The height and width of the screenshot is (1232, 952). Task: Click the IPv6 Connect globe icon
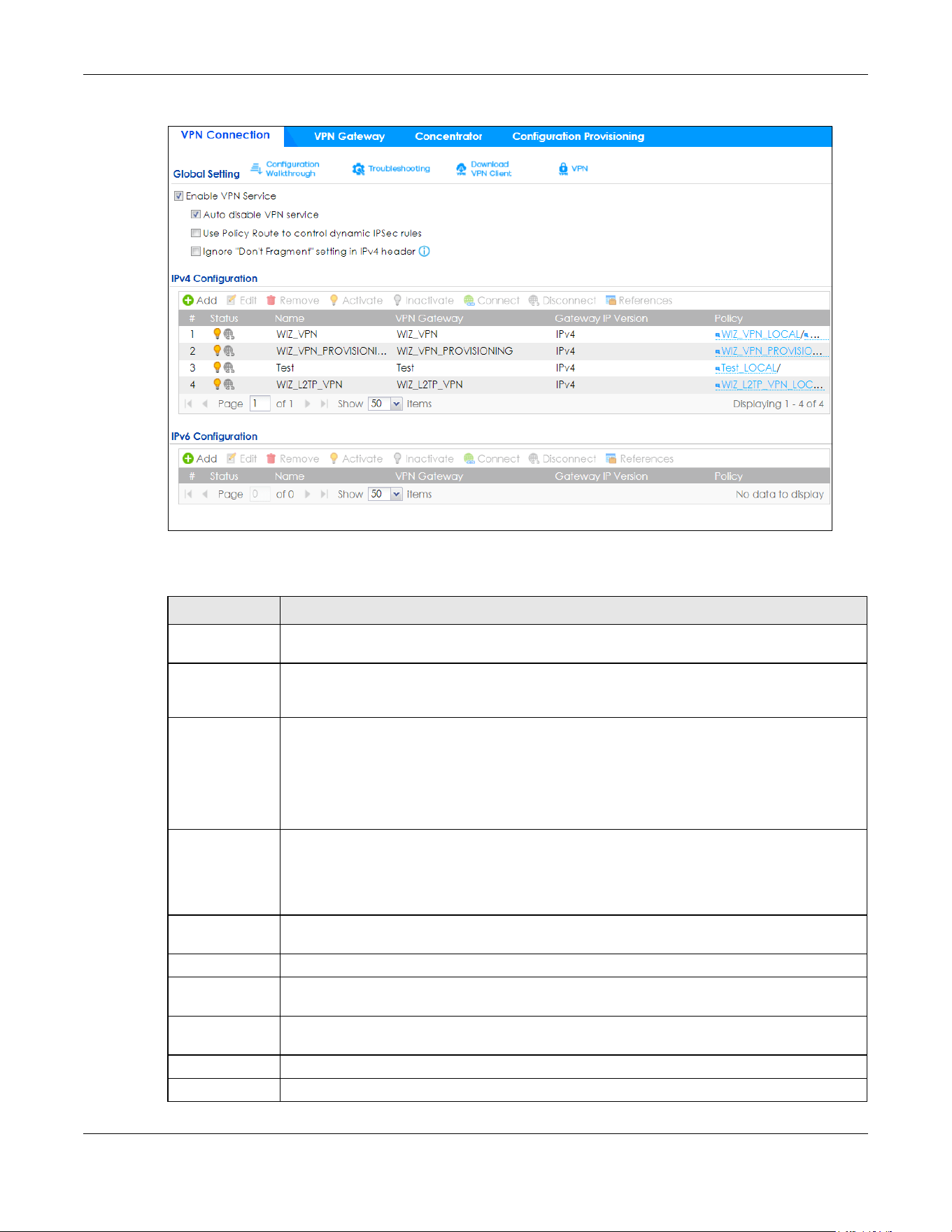tap(469, 458)
